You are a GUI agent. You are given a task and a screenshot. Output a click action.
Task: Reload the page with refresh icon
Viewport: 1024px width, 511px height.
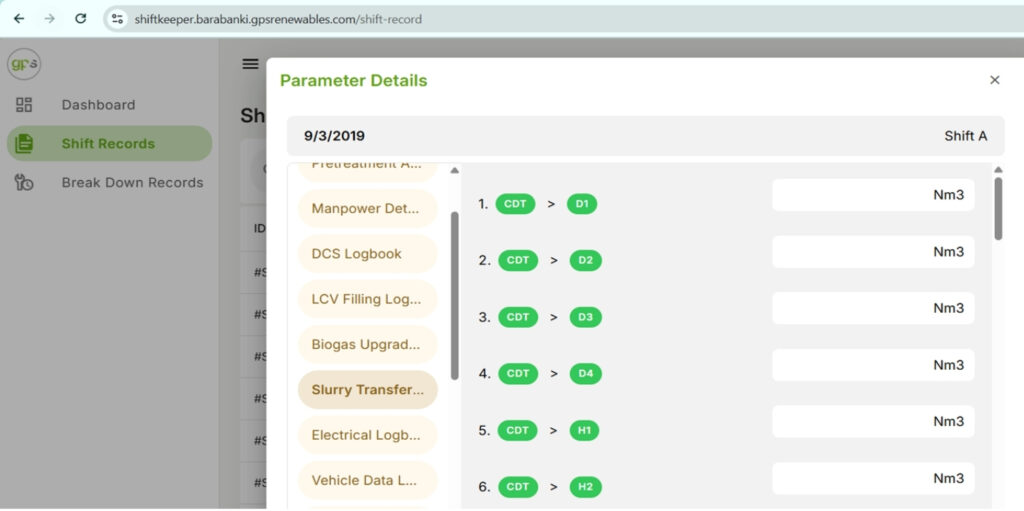pyautogui.click(x=80, y=19)
